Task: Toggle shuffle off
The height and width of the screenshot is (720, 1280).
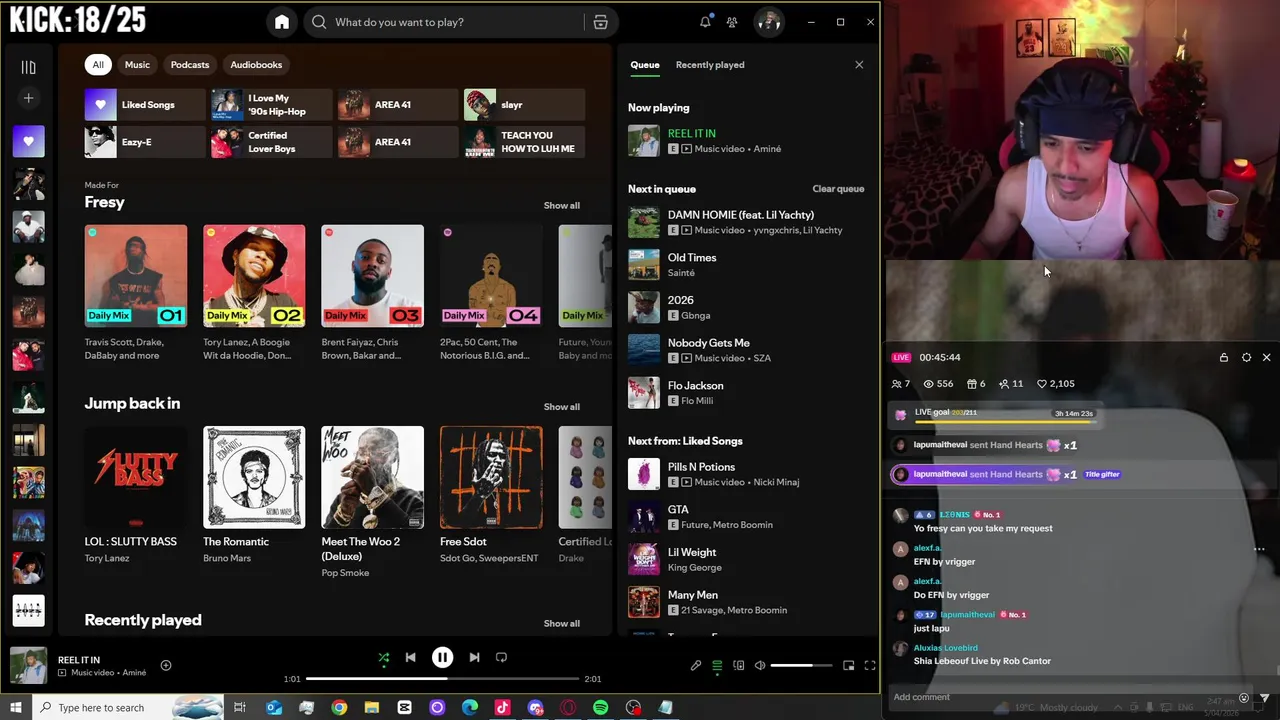Action: click(383, 657)
